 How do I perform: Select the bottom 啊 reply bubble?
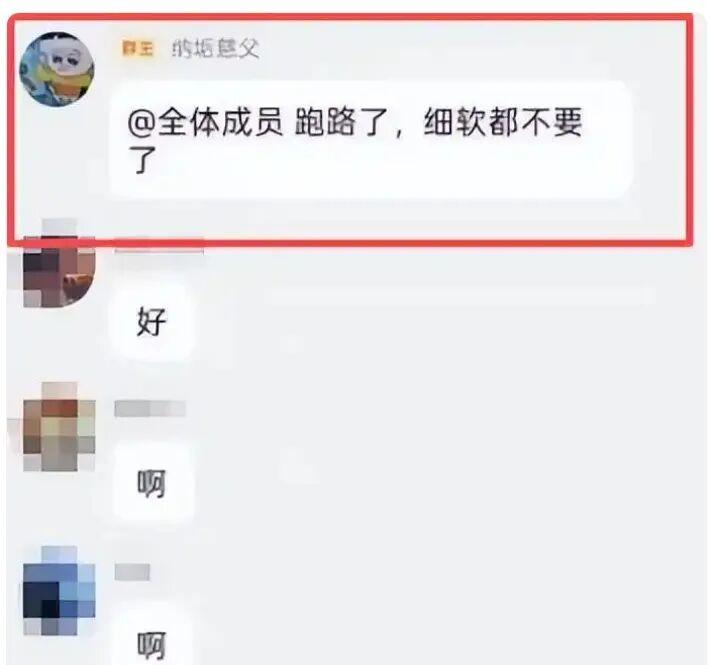(x=152, y=643)
